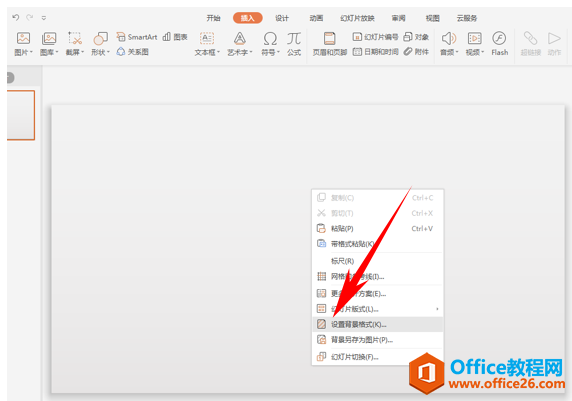Insert 日期和时间 date and time
572x401 pixels.
[x=375, y=52]
